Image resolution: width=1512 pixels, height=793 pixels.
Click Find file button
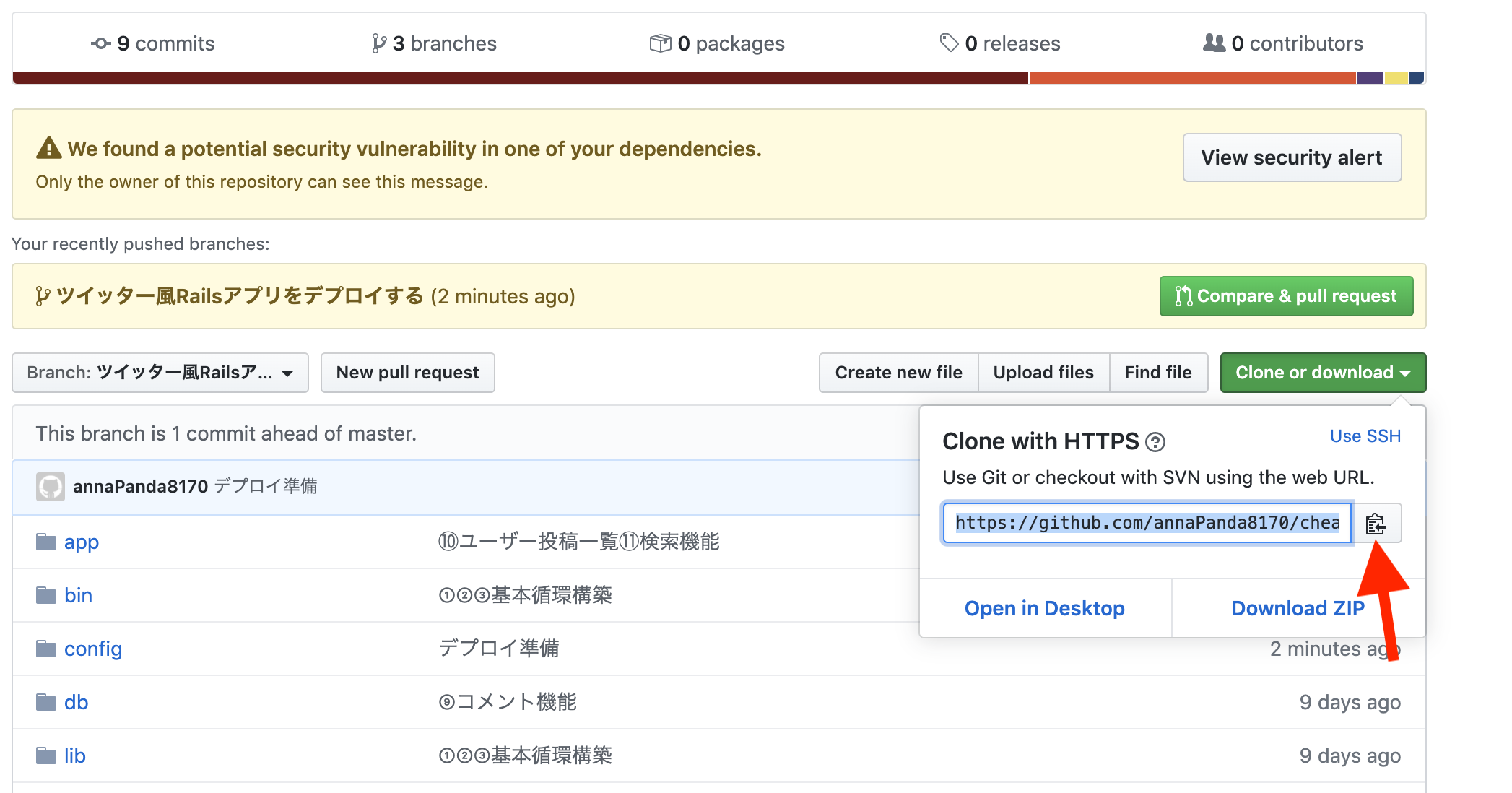1158,373
